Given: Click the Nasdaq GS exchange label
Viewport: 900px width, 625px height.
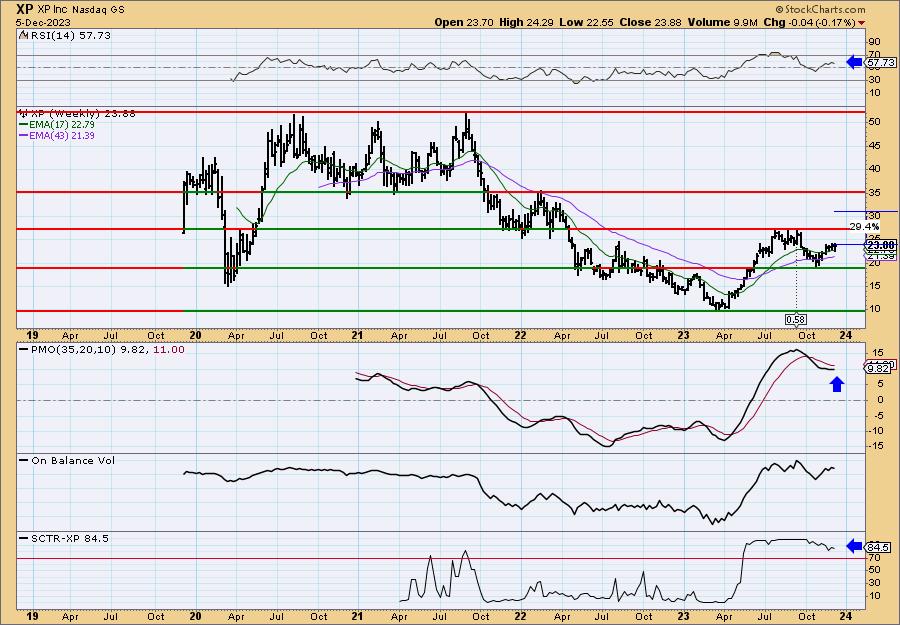Looking at the screenshot, I should [x=98, y=10].
